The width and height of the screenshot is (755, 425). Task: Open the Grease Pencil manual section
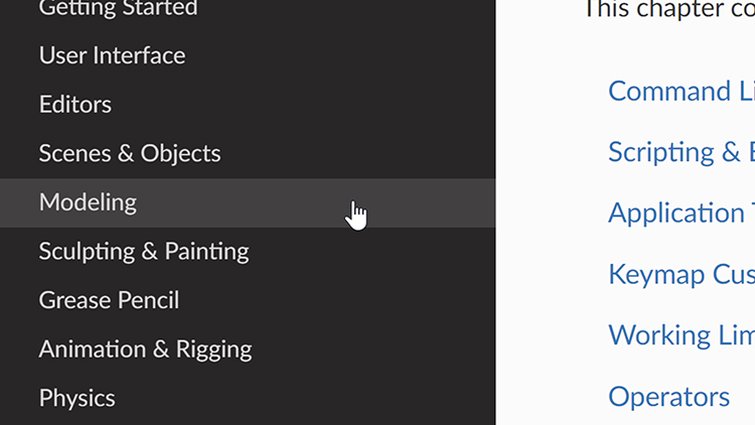coord(109,301)
